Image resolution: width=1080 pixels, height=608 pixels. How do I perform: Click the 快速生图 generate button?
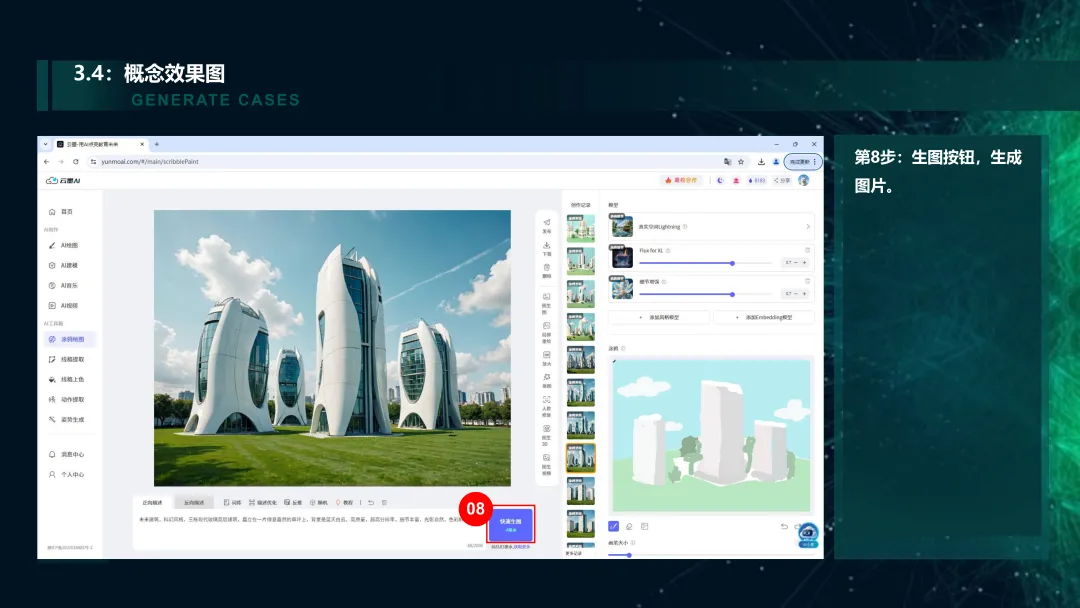click(x=510, y=525)
